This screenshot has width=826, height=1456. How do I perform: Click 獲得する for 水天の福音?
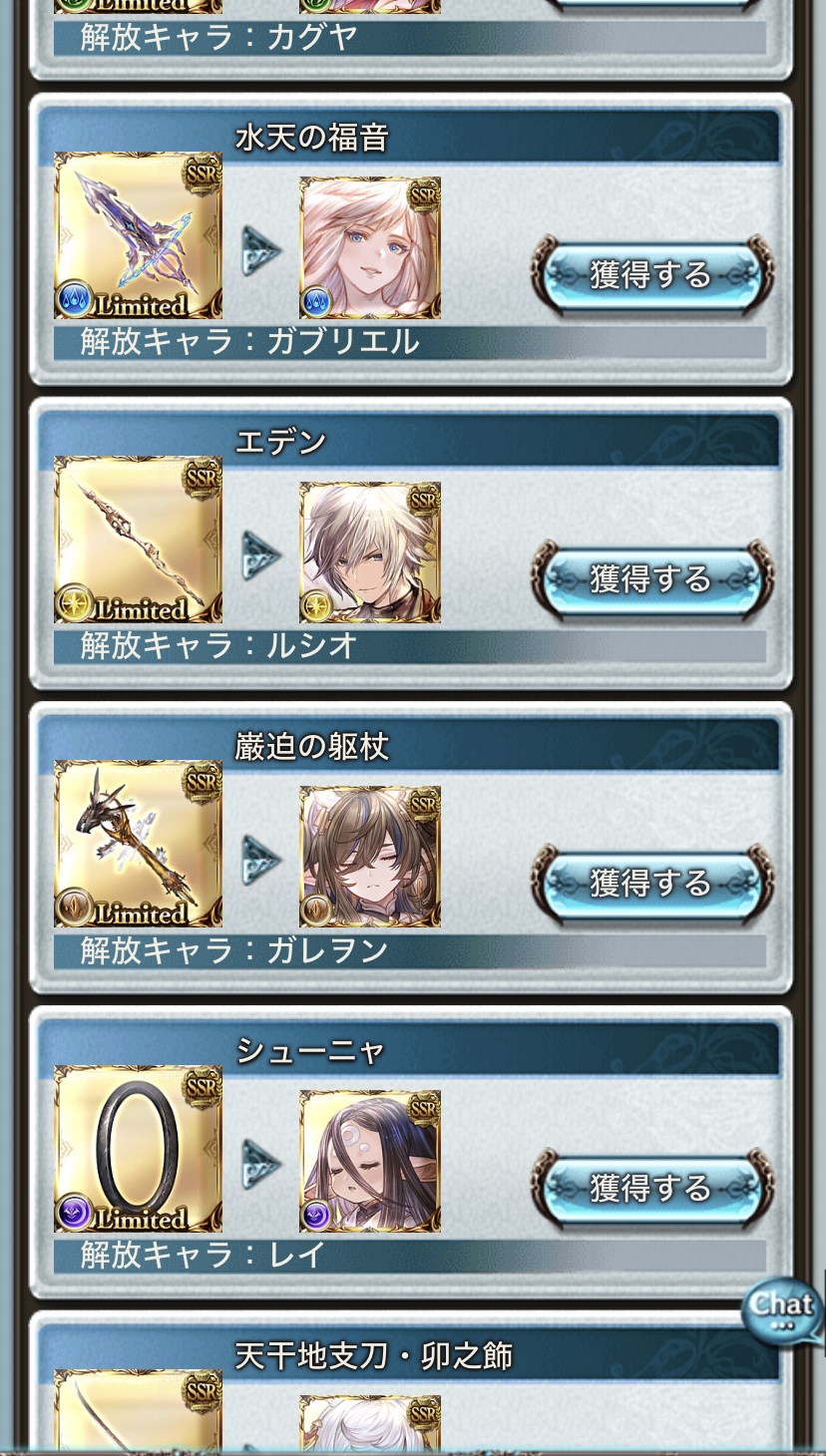pyautogui.click(x=652, y=274)
